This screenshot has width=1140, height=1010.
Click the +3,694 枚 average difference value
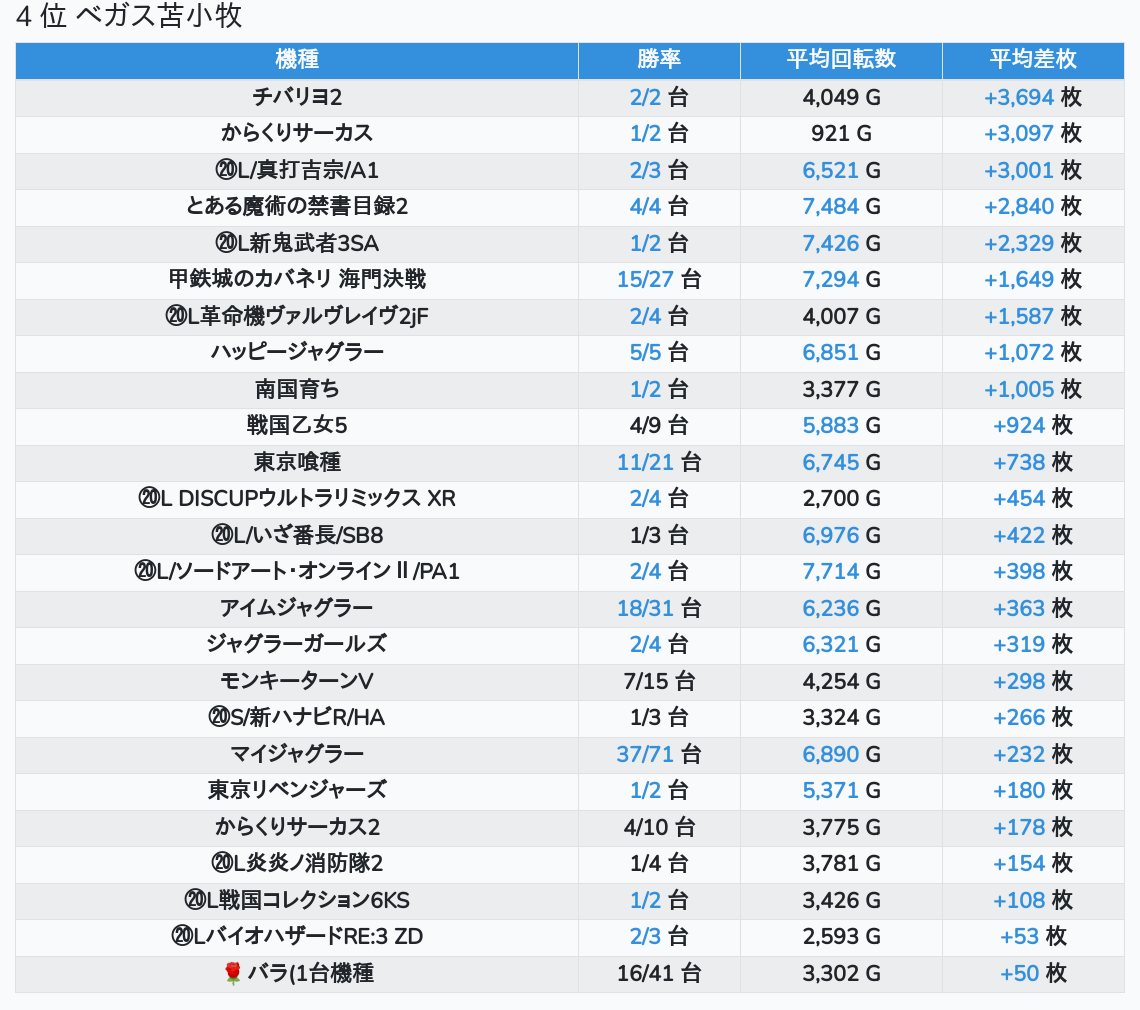pos(1033,97)
